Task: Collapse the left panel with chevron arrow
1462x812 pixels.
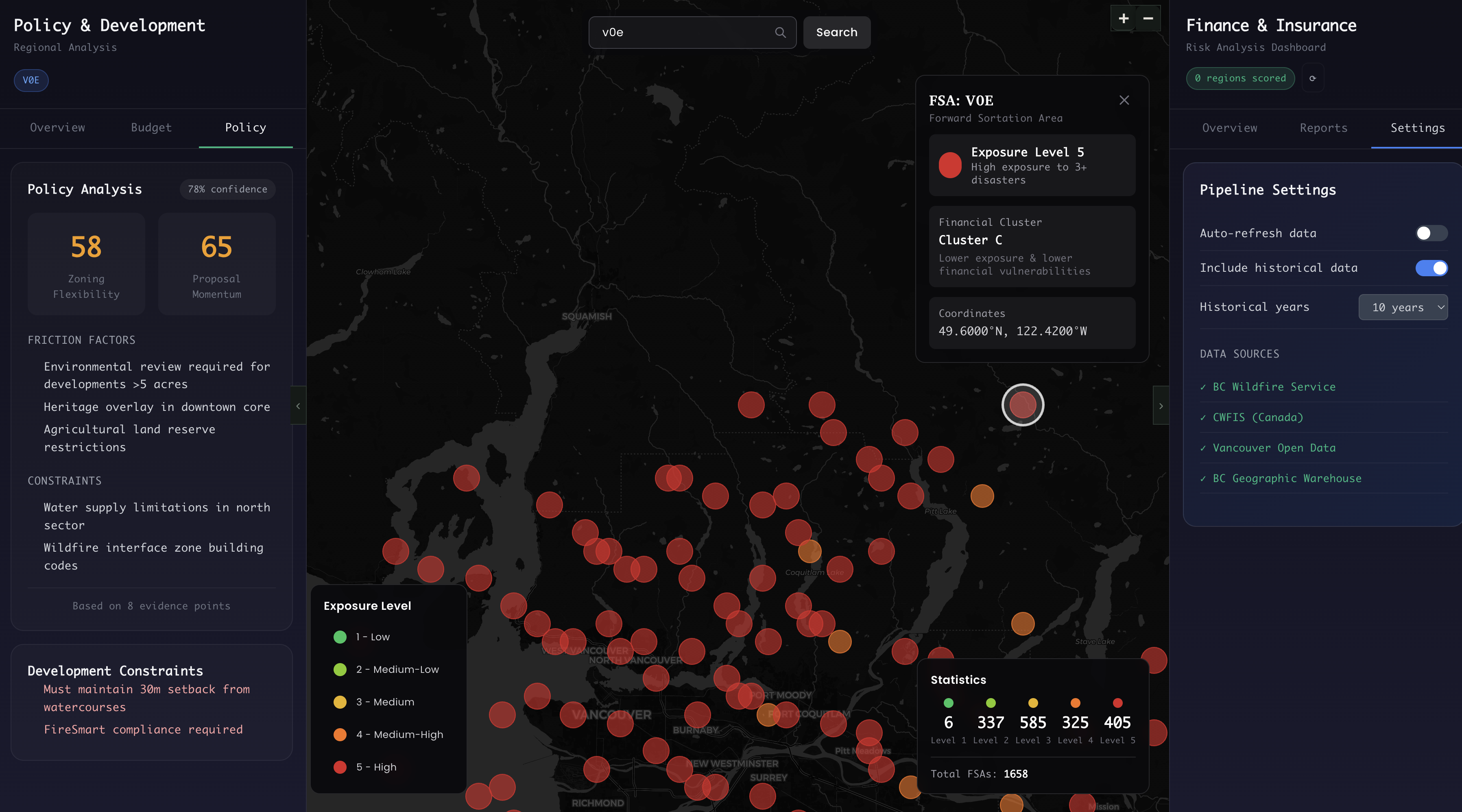Action: coord(298,406)
